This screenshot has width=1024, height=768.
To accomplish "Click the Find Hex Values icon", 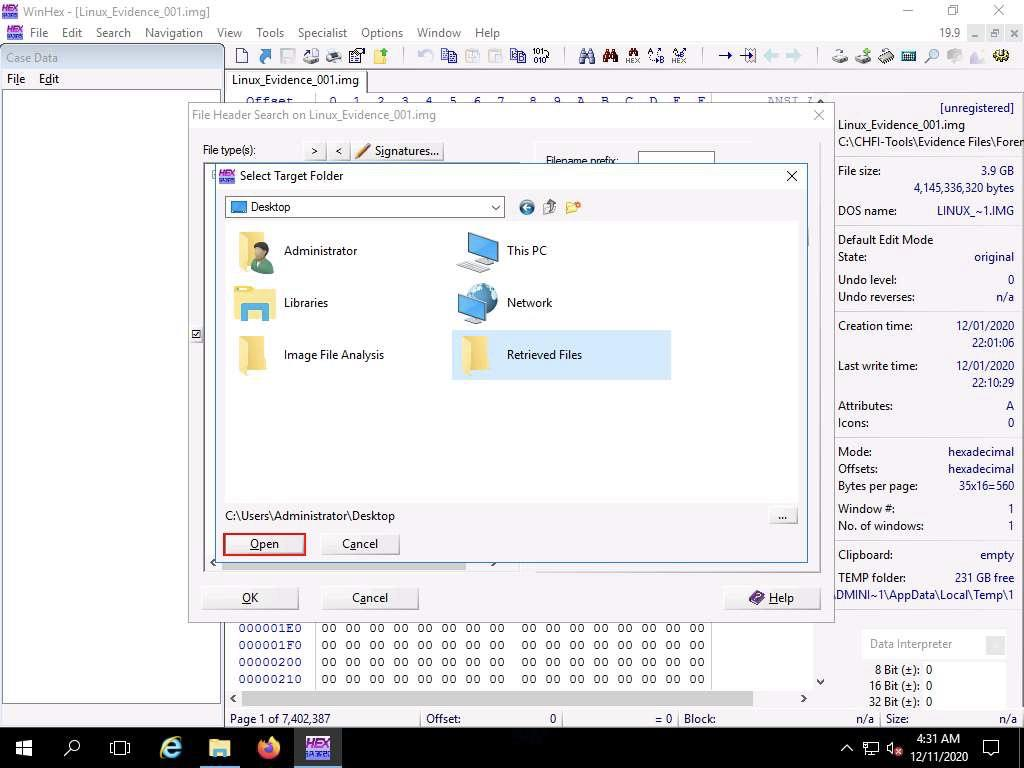I will 633,56.
